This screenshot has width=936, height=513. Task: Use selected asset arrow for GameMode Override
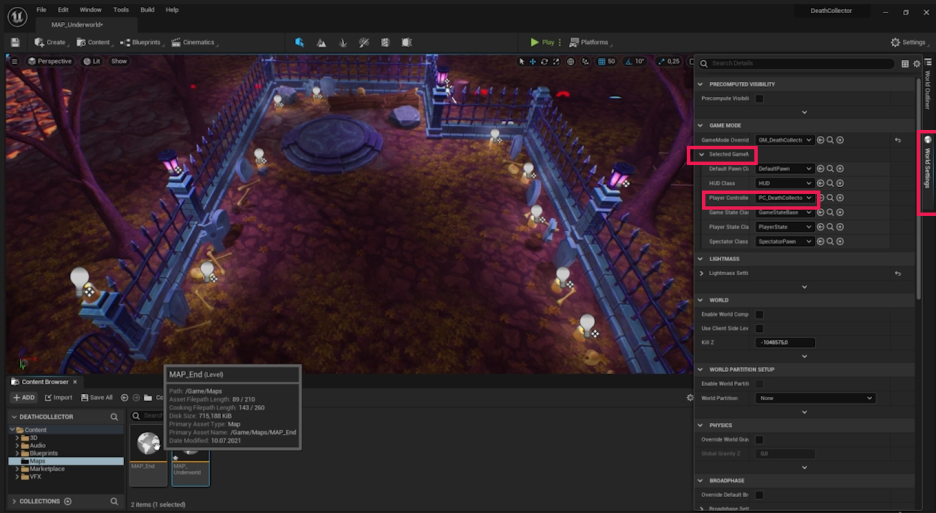click(x=820, y=140)
